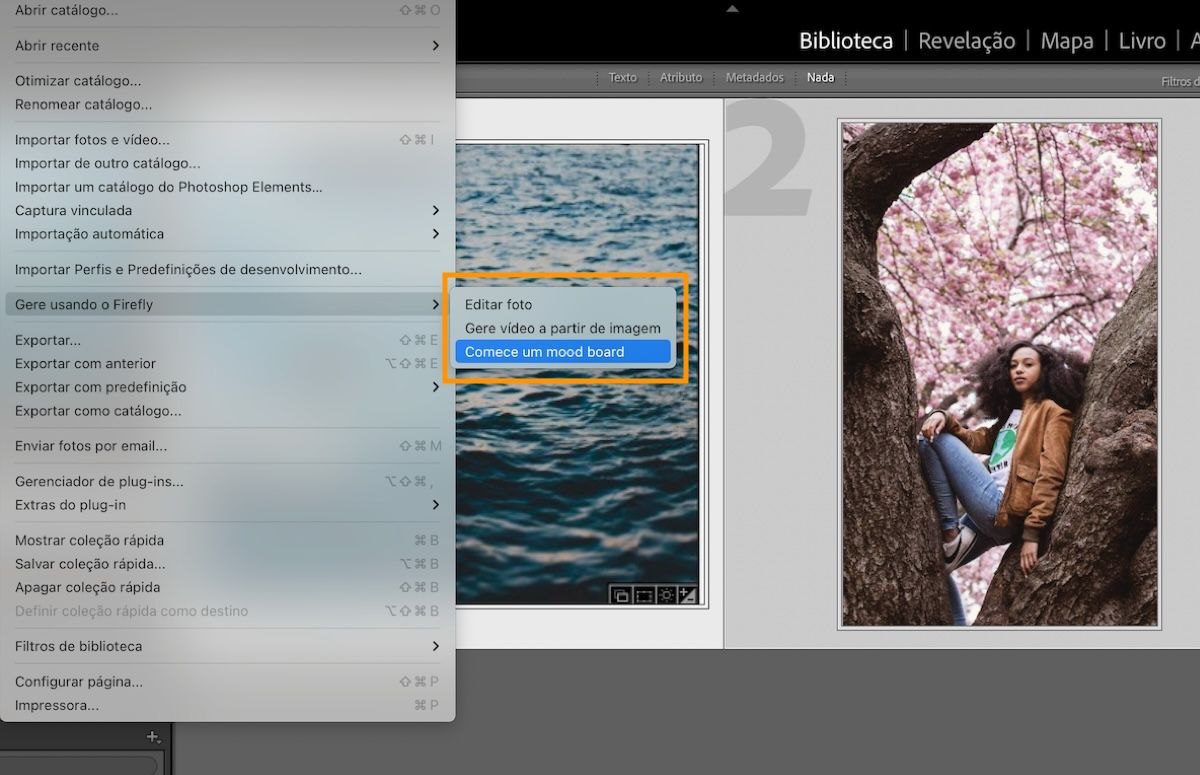Screen dimensions: 1200x775
Task: Expand the Abrir recente submenu
Action: click(x=55, y=45)
